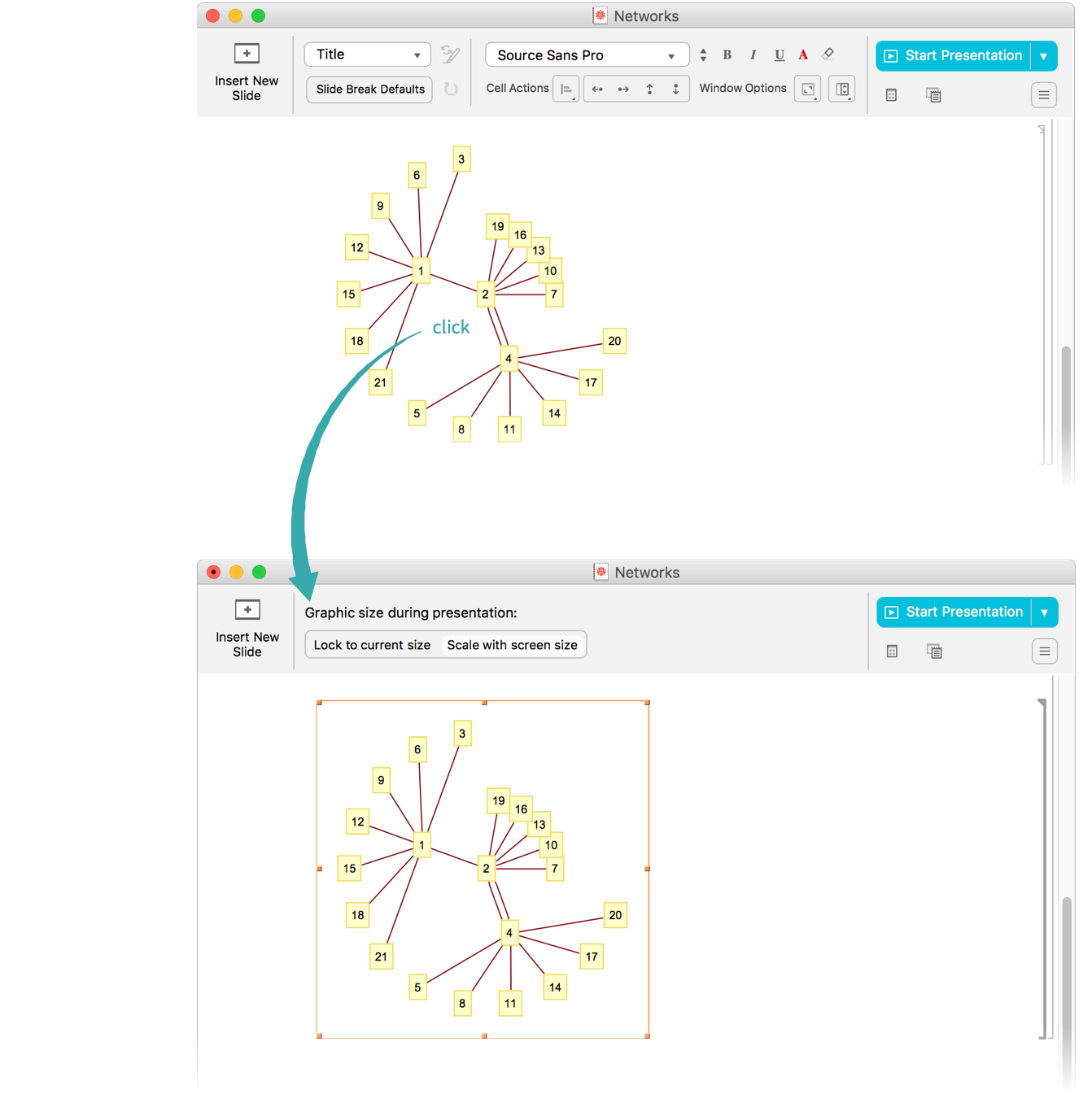Image resolution: width=1092 pixels, height=1094 pixels.
Task: Click the move cell down arrow icon
Action: (x=675, y=89)
